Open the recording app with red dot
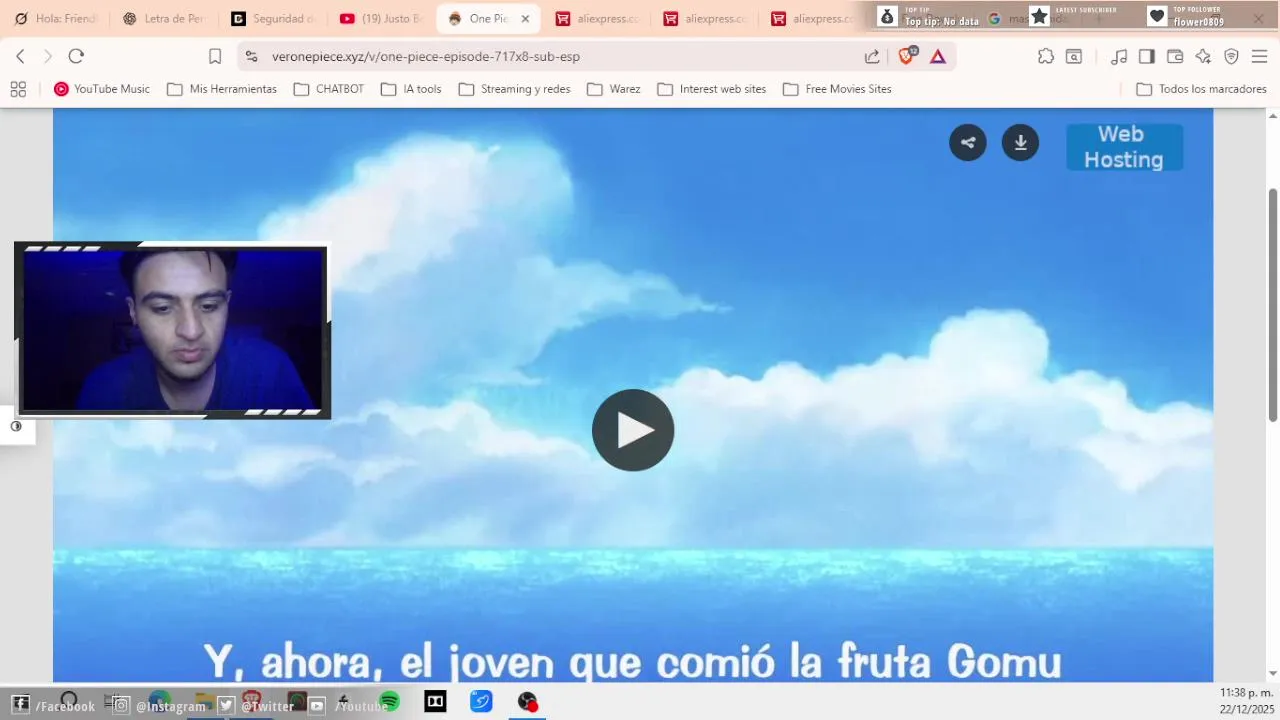1280x720 pixels. coord(528,702)
